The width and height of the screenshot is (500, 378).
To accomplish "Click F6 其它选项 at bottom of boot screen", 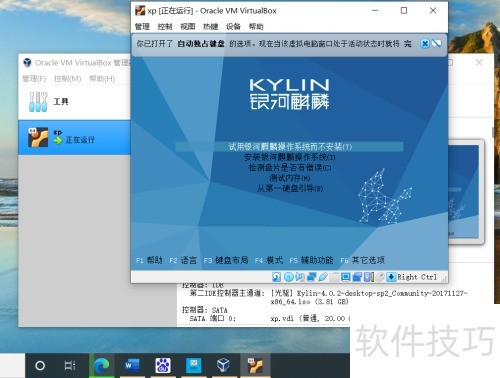I will [363, 260].
